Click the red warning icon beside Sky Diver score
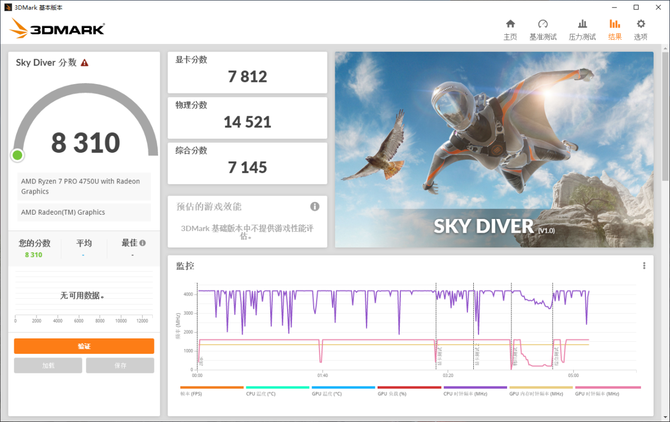The height and width of the screenshot is (422, 670). 85,63
